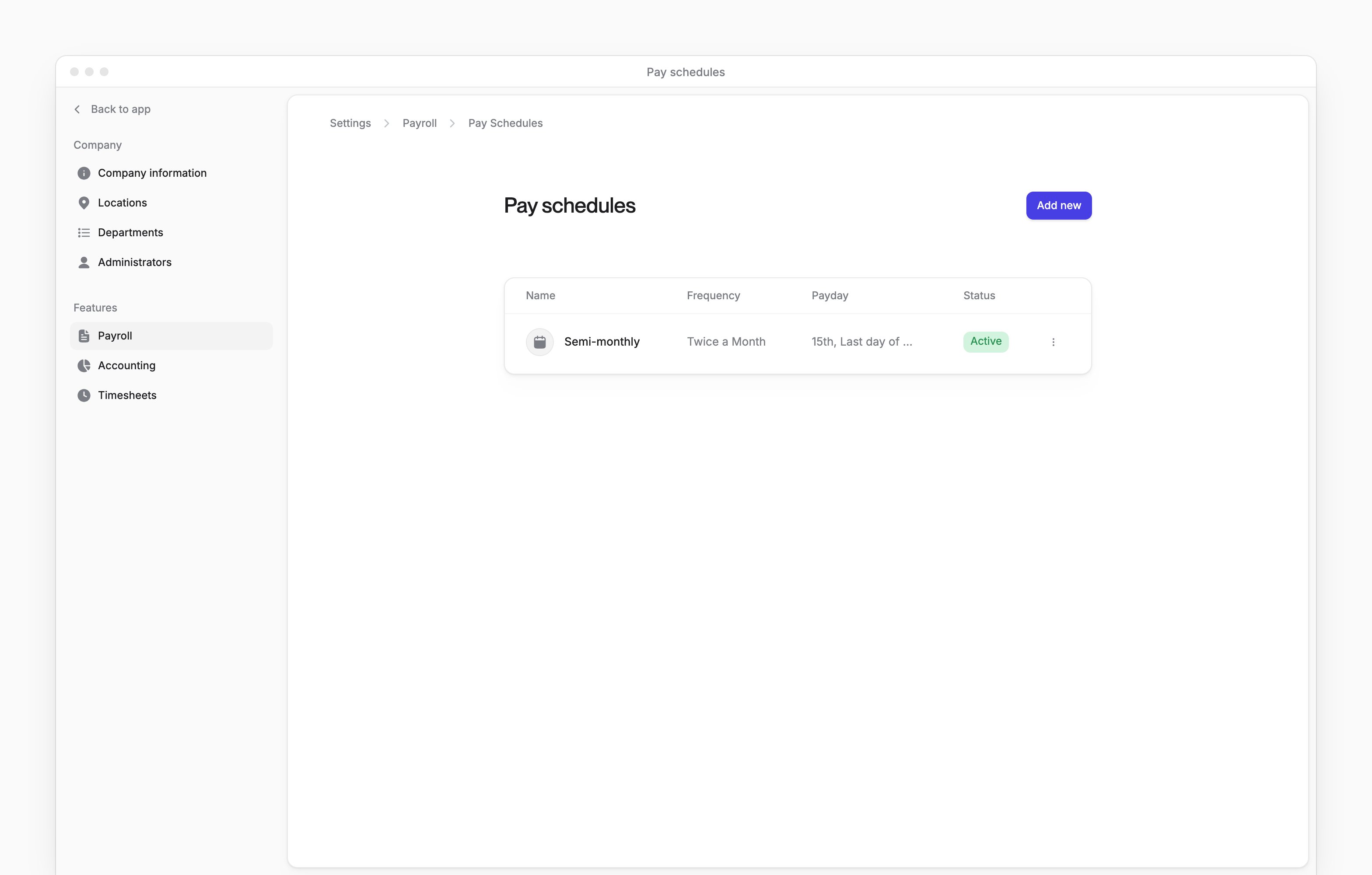The image size is (1372, 875).
Task: Click the Frequency column header
Action: pyautogui.click(x=714, y=296)
